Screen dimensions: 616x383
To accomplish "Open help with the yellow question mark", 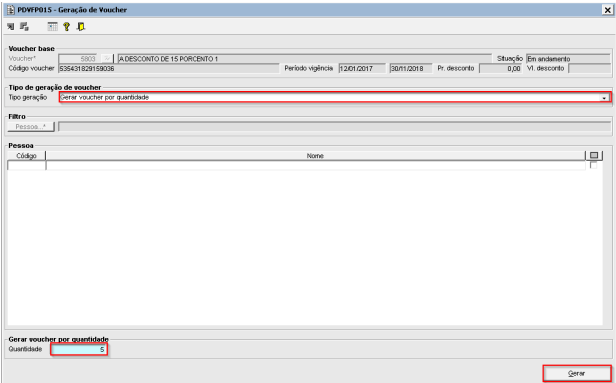I will tap(66, 27).
